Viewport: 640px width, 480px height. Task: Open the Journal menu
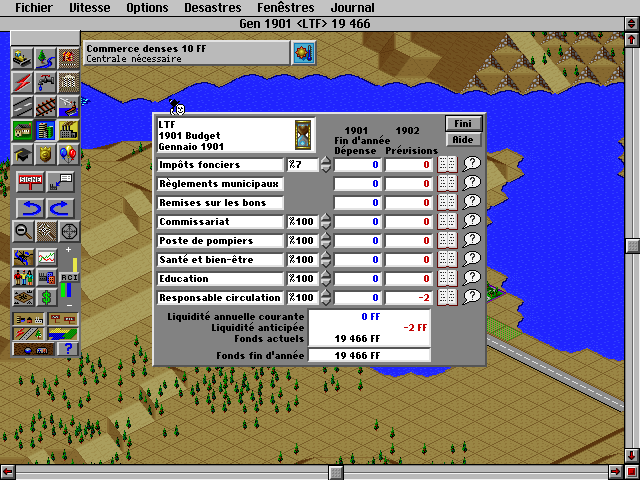[x=353, y=8]
